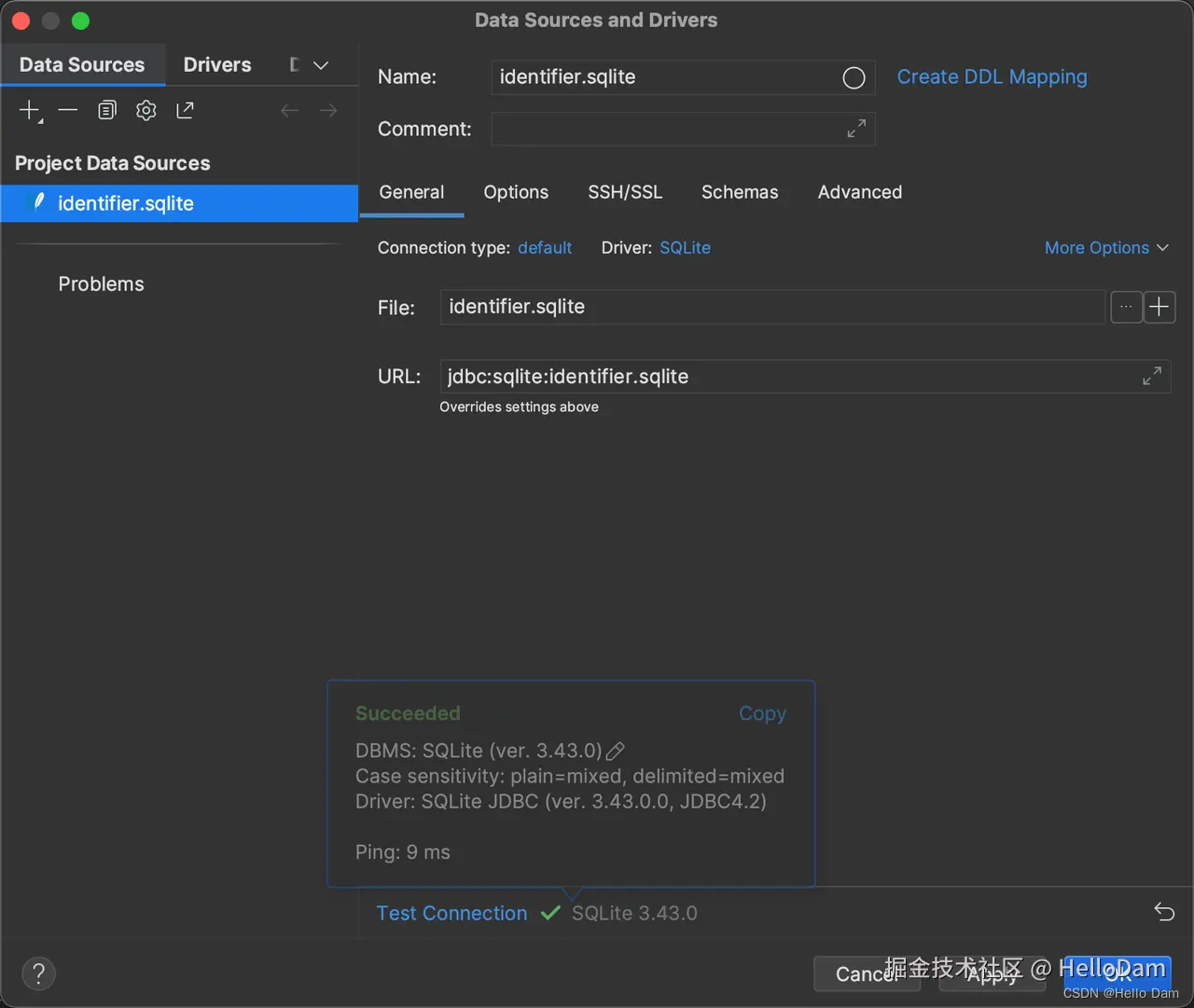Open the Schemas tab
1194x1008 pixels.
tap(740, 192)
